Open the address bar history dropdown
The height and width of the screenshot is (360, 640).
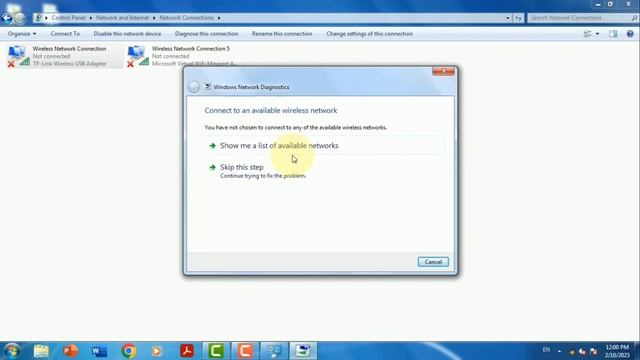pos(508,18)
